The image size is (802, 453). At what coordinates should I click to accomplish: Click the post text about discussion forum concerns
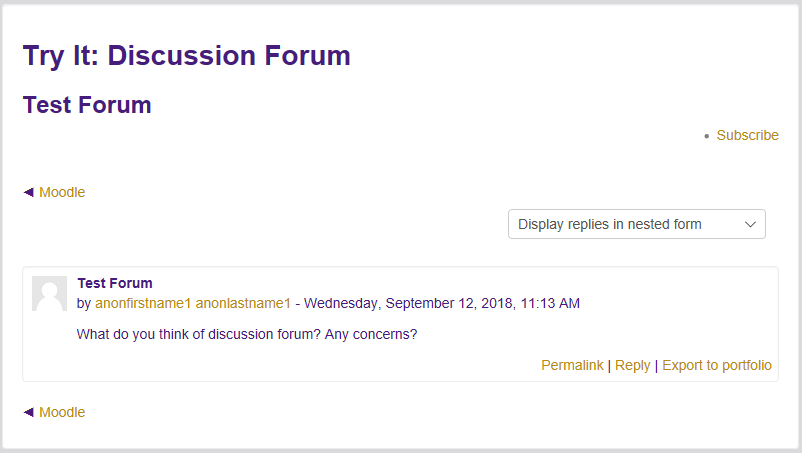click(x=246, y=334)
